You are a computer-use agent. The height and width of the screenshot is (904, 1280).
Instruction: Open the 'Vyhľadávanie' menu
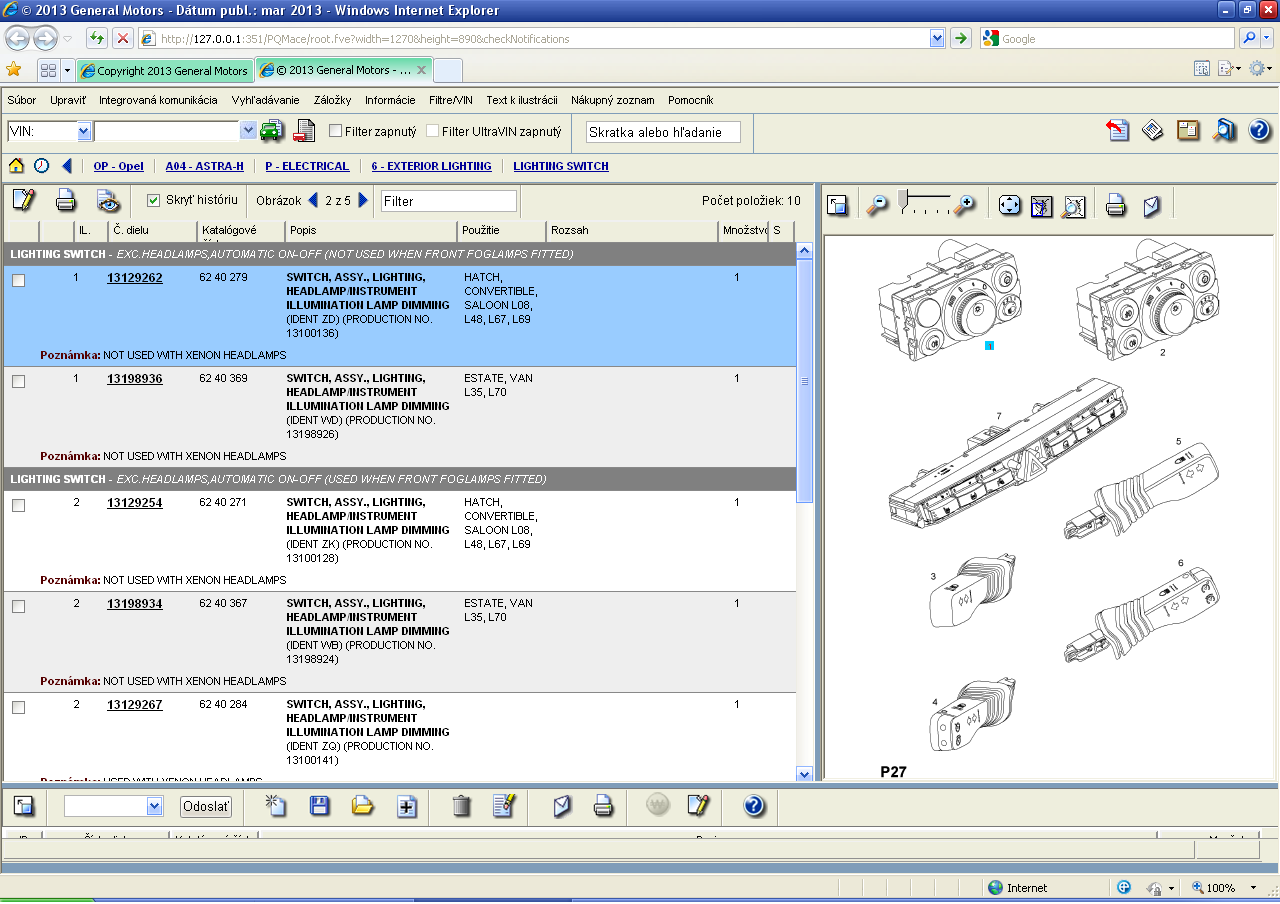265,100
